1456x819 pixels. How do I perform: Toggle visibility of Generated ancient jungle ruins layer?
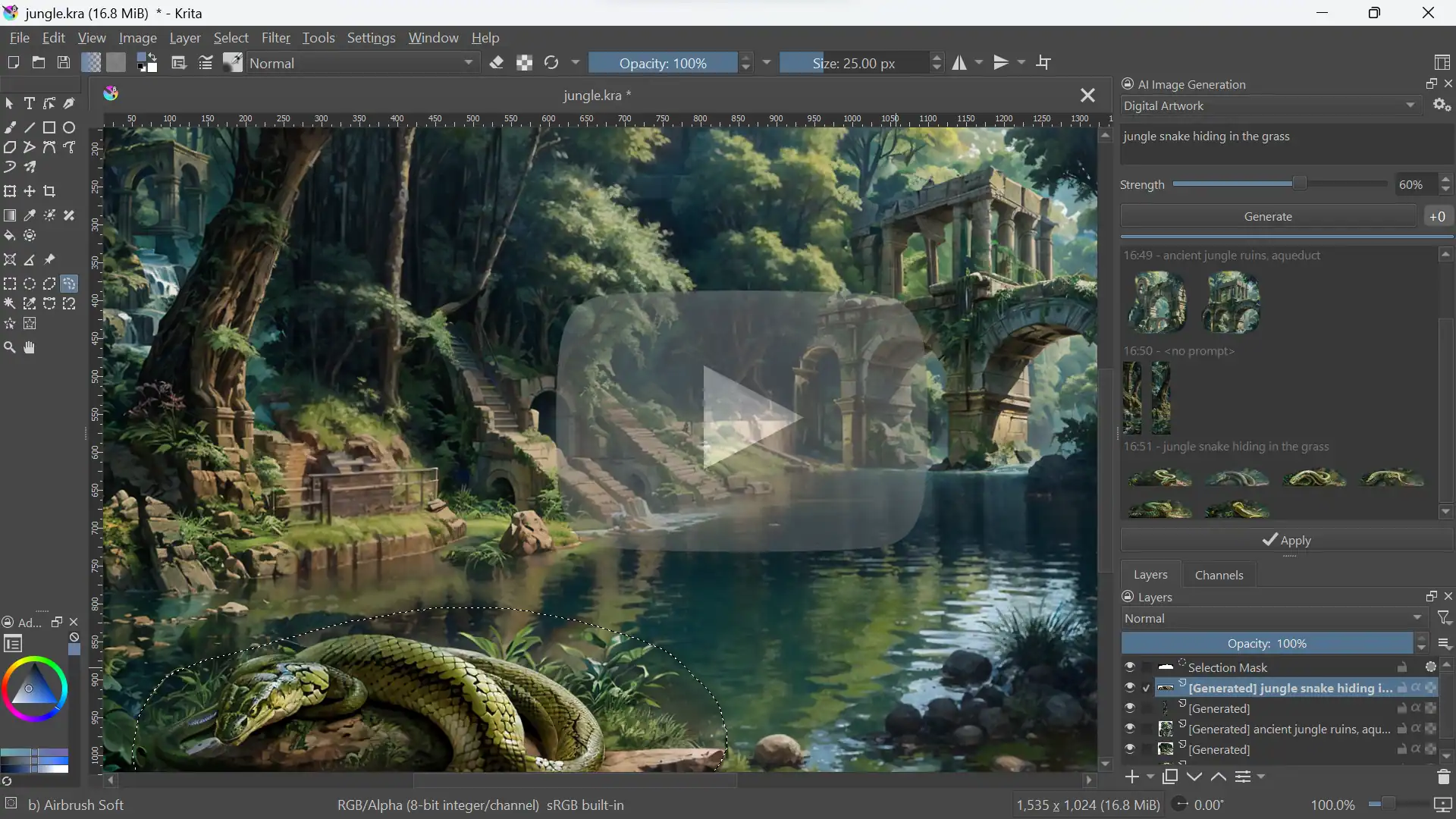[1129, 728]
